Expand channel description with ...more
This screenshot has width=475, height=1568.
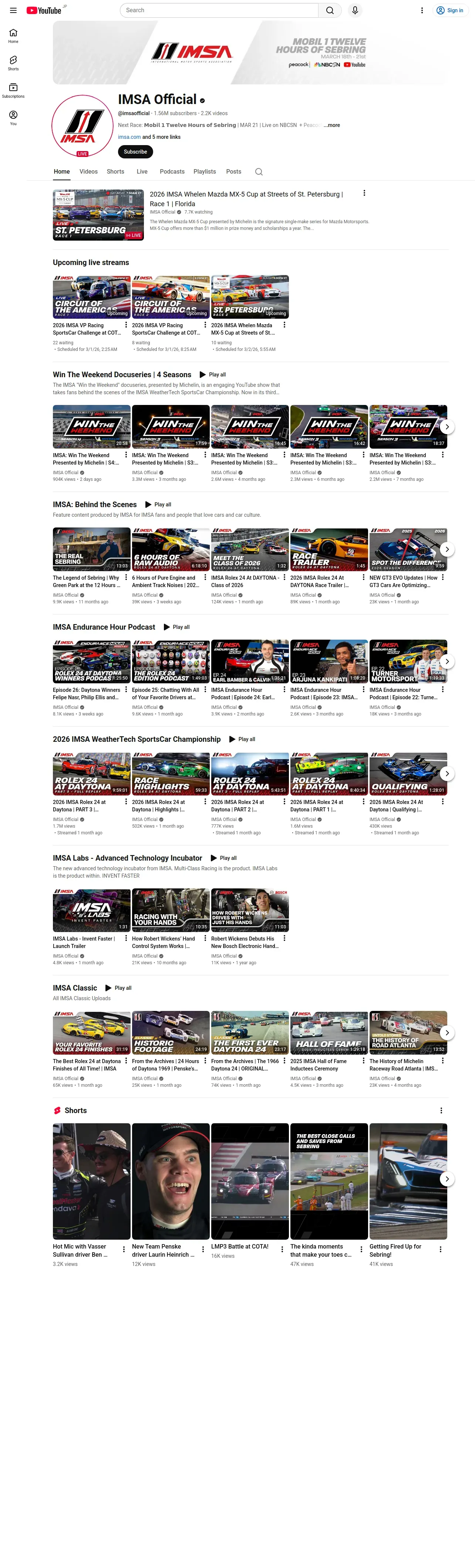click(x=332, y=125)
